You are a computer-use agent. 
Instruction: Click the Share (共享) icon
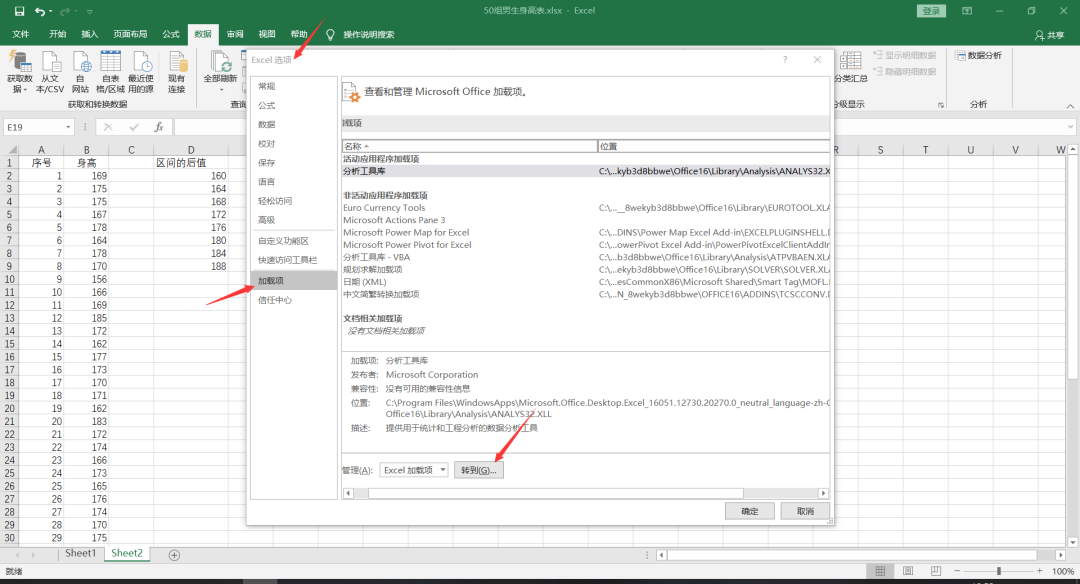click(1049, 35)
